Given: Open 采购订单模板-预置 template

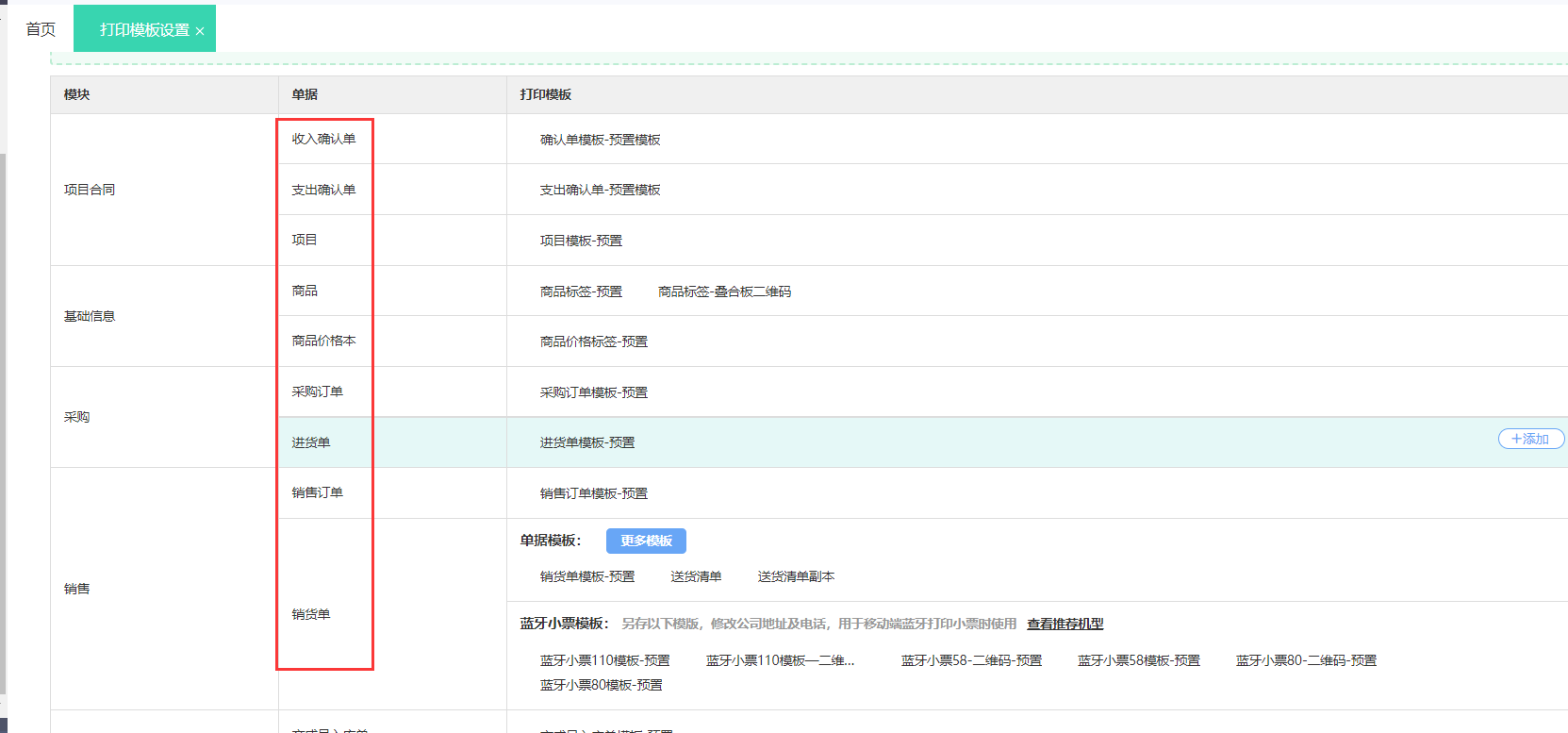Looking at the screenshot, I should pyautogui.click(x=593, y=392).
